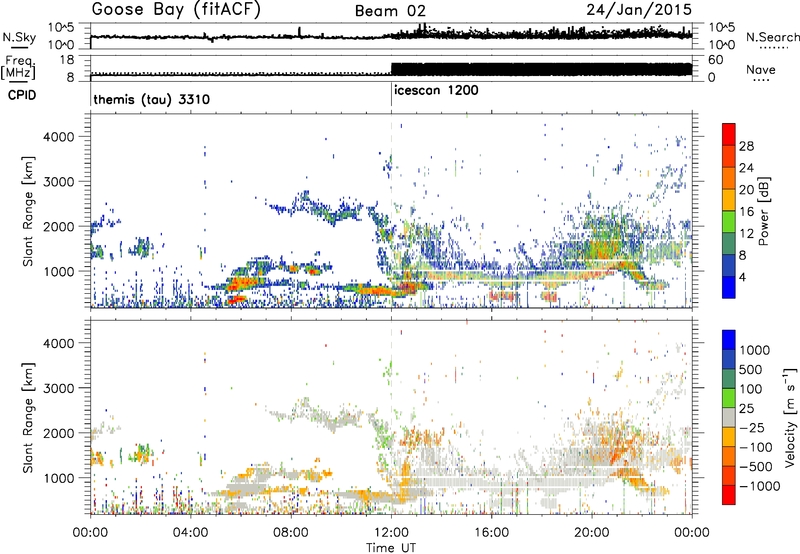
Task: Click the '4' tick on the power scale
Action: click(742, 277)
